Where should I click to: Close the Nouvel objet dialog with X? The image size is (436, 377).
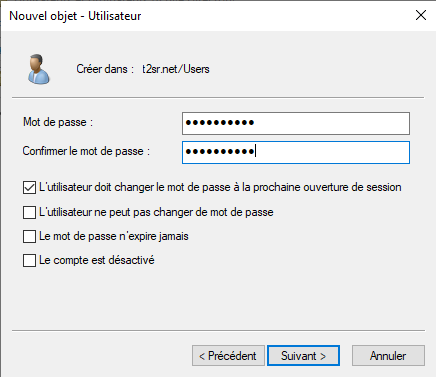point(421,15)
